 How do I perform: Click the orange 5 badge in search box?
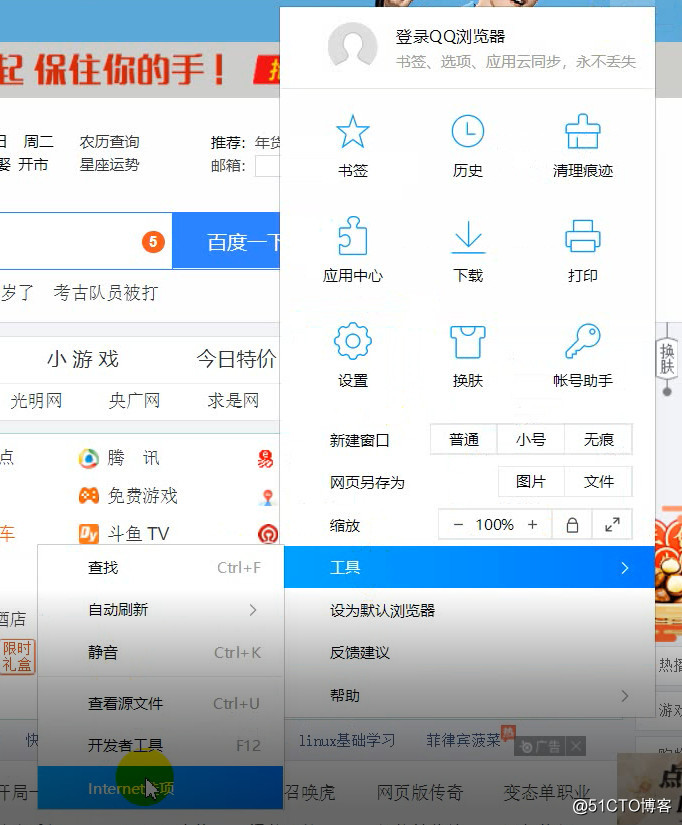tap(153, 242)
